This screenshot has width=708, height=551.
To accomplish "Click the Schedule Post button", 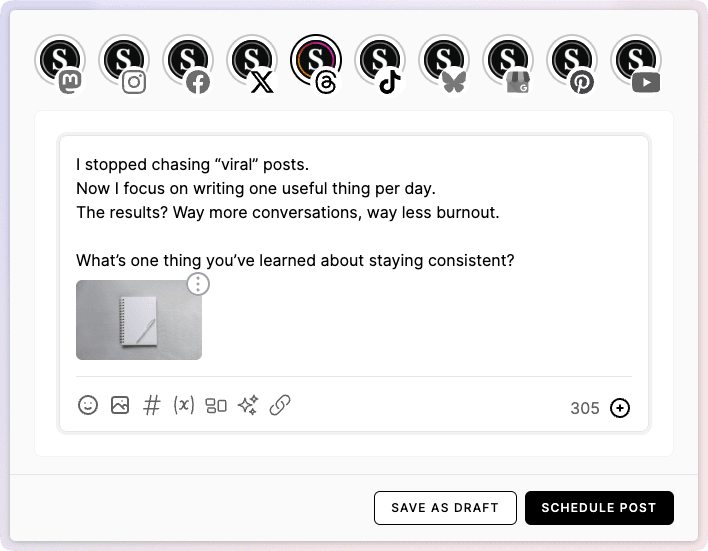I will click(x=599, y=508).
